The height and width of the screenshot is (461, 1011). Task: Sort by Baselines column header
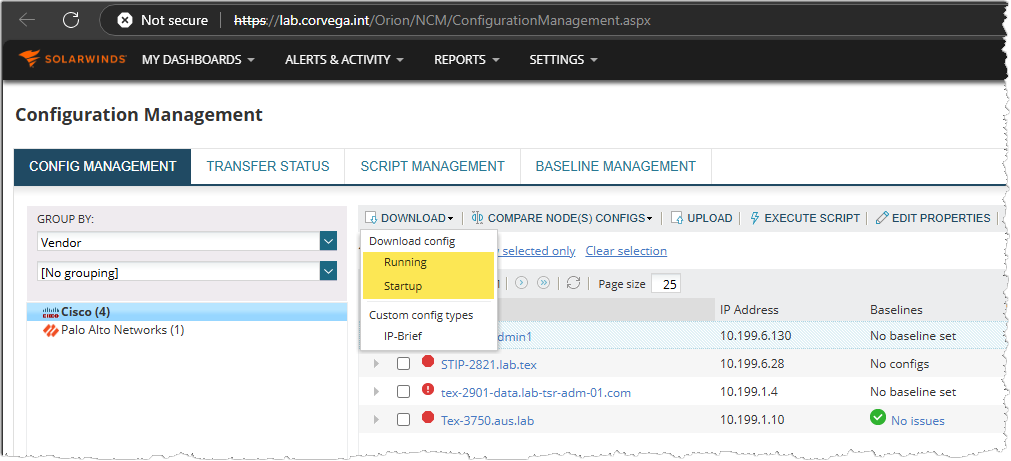[896, 309]
